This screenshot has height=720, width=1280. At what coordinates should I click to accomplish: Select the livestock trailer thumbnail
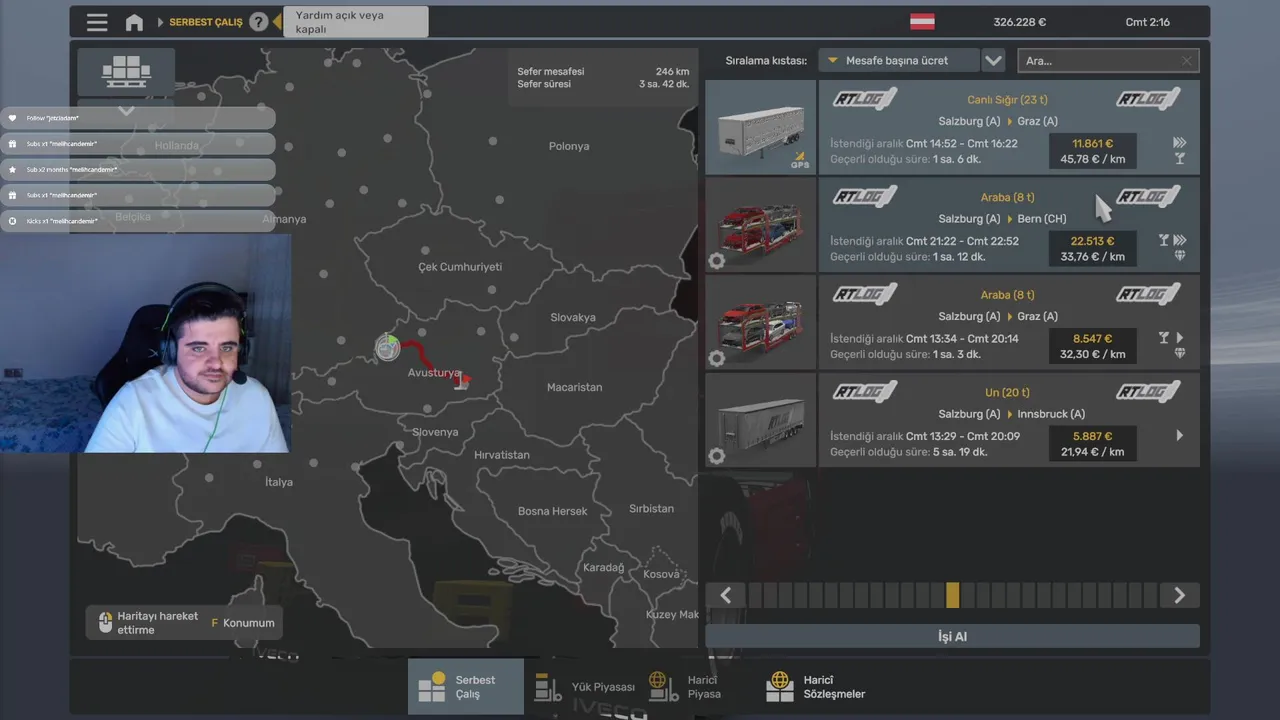pos(761,127)
